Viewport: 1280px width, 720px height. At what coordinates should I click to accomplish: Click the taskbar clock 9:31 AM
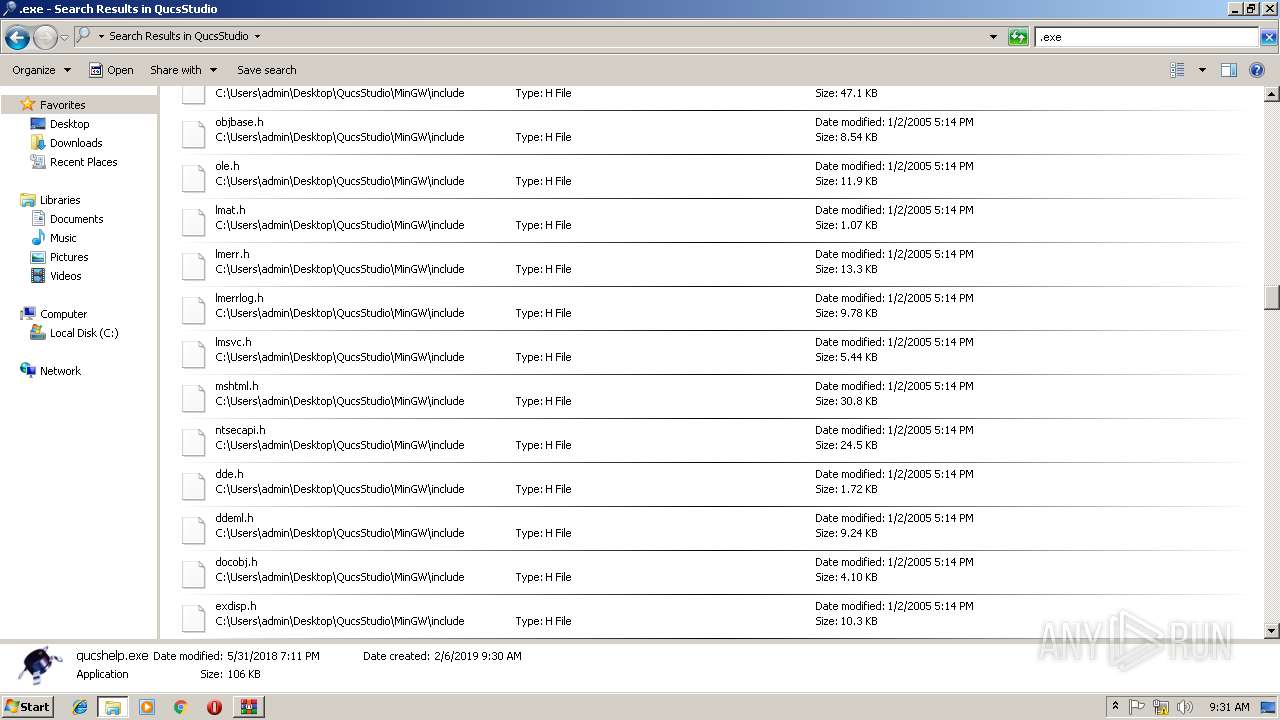click(1229, 707)
